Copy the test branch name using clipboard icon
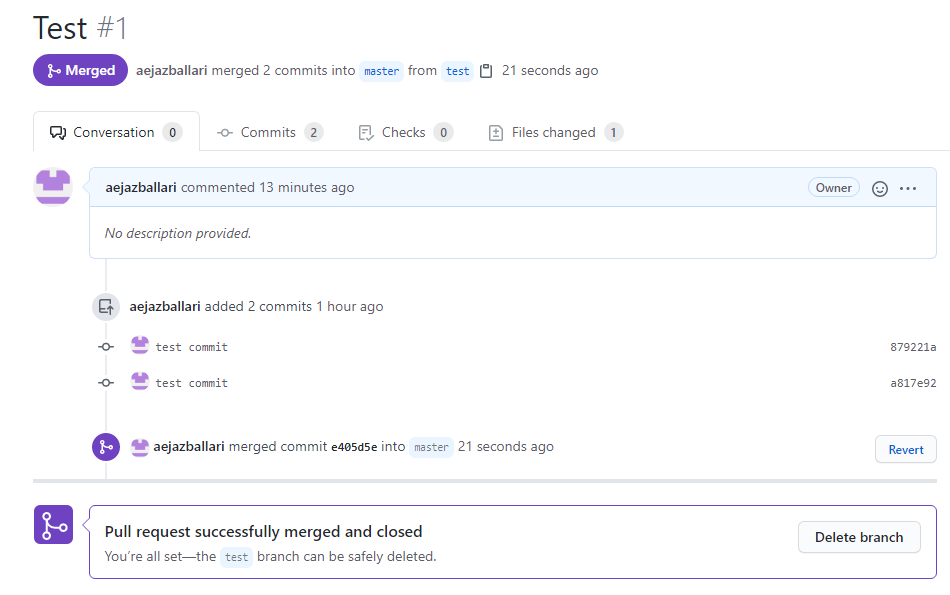 point(486,71)
